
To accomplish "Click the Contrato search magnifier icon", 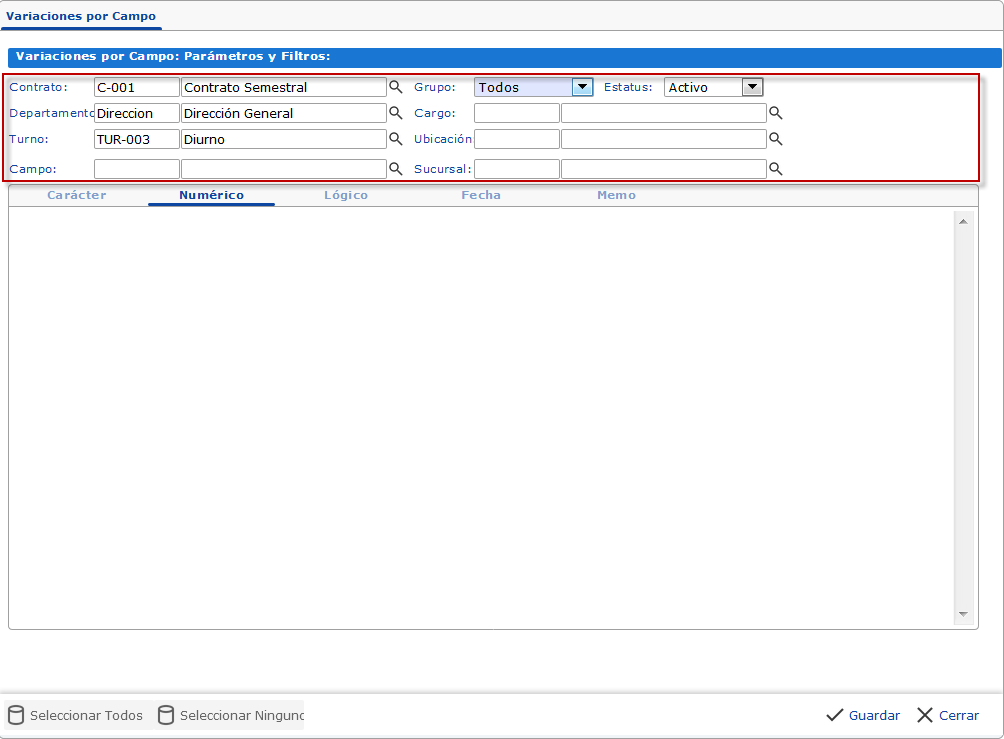I will 395,87.
